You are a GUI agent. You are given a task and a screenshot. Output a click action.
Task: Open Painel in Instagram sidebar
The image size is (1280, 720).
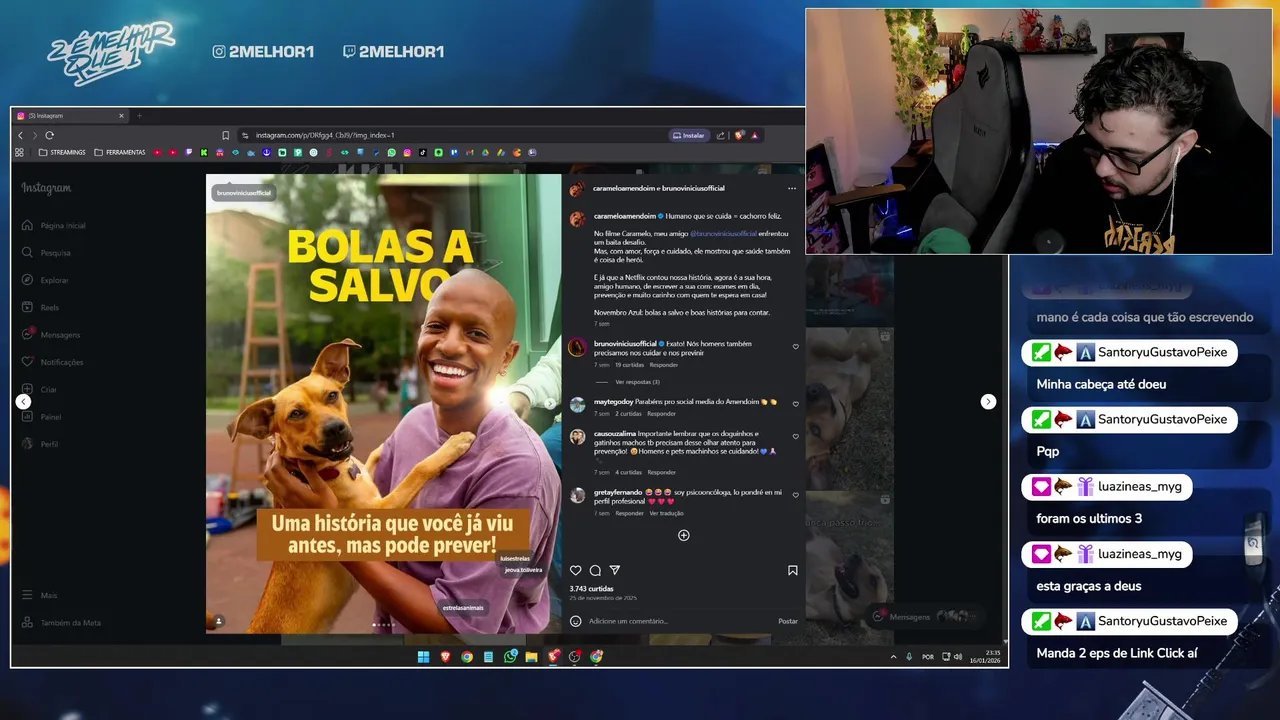[x=41, y=417]
